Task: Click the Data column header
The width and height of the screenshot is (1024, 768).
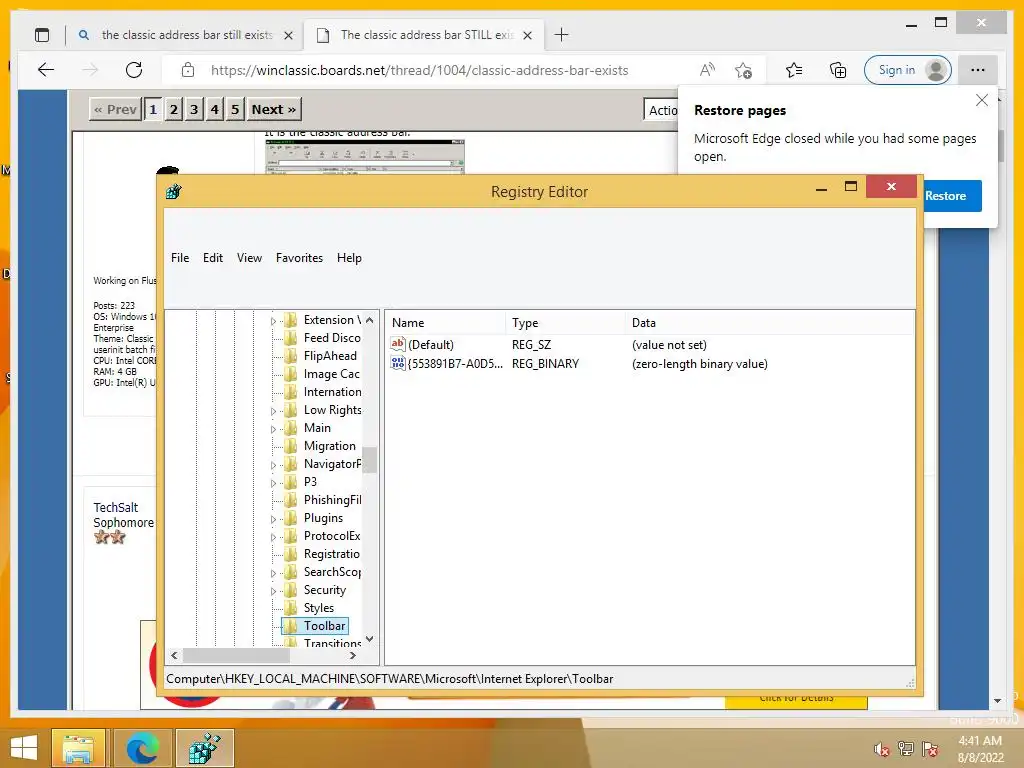Action: tap(770, 323)
